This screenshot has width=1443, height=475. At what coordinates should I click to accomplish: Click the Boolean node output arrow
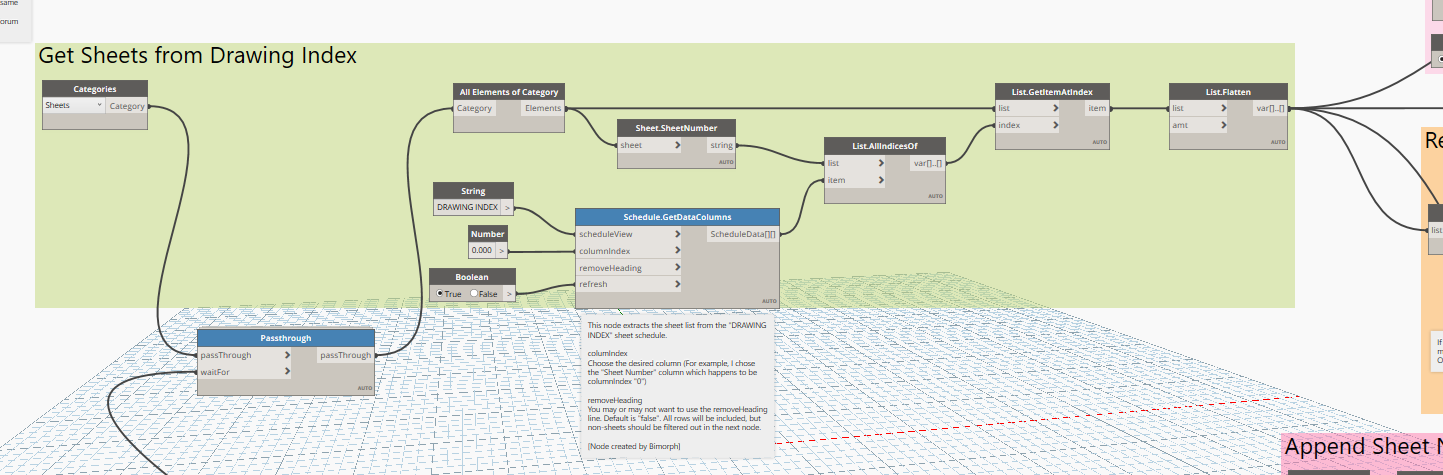pyautogui.click(x=510, y=294)
